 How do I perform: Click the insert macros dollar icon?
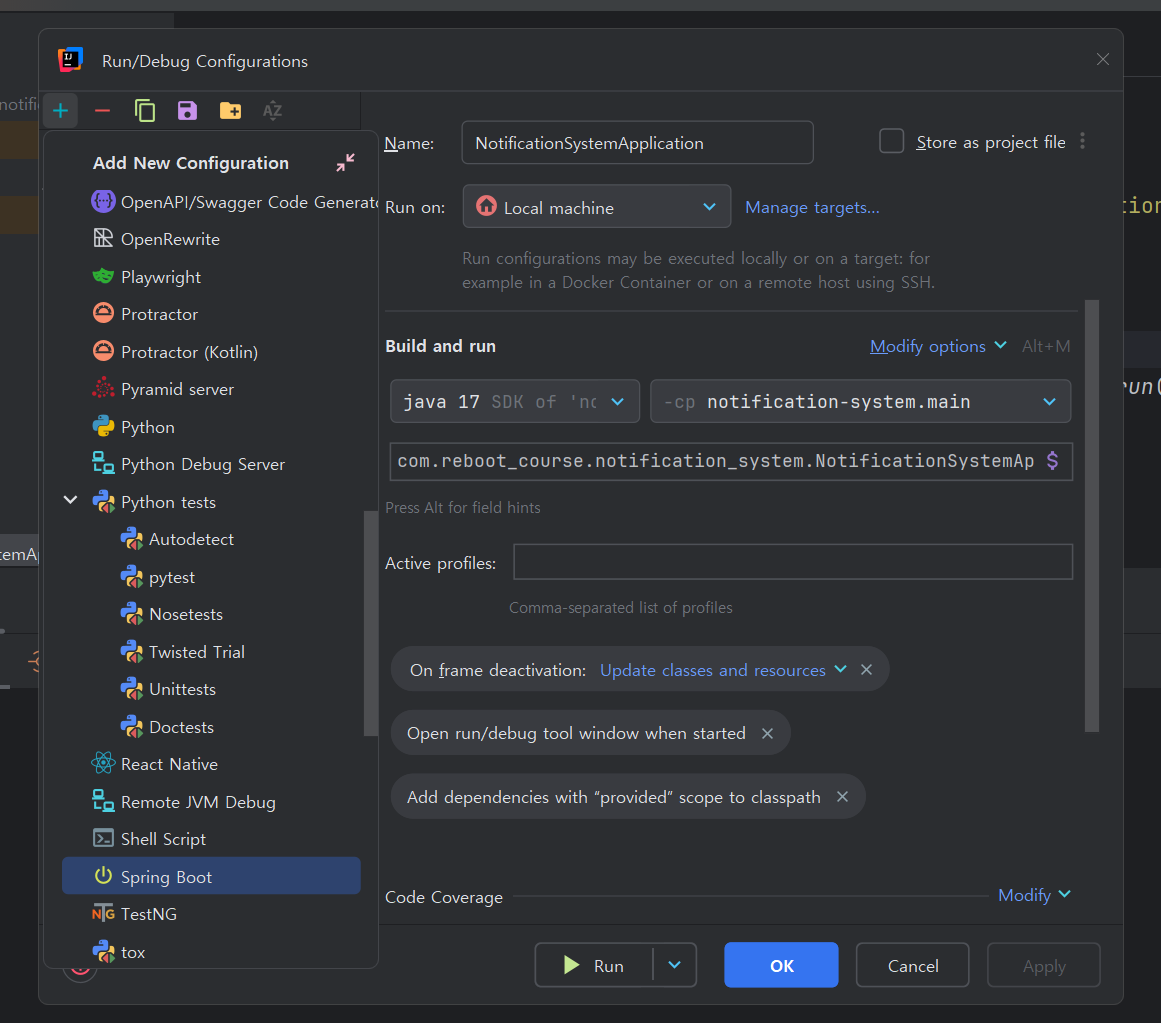[x=1052, y=461]
